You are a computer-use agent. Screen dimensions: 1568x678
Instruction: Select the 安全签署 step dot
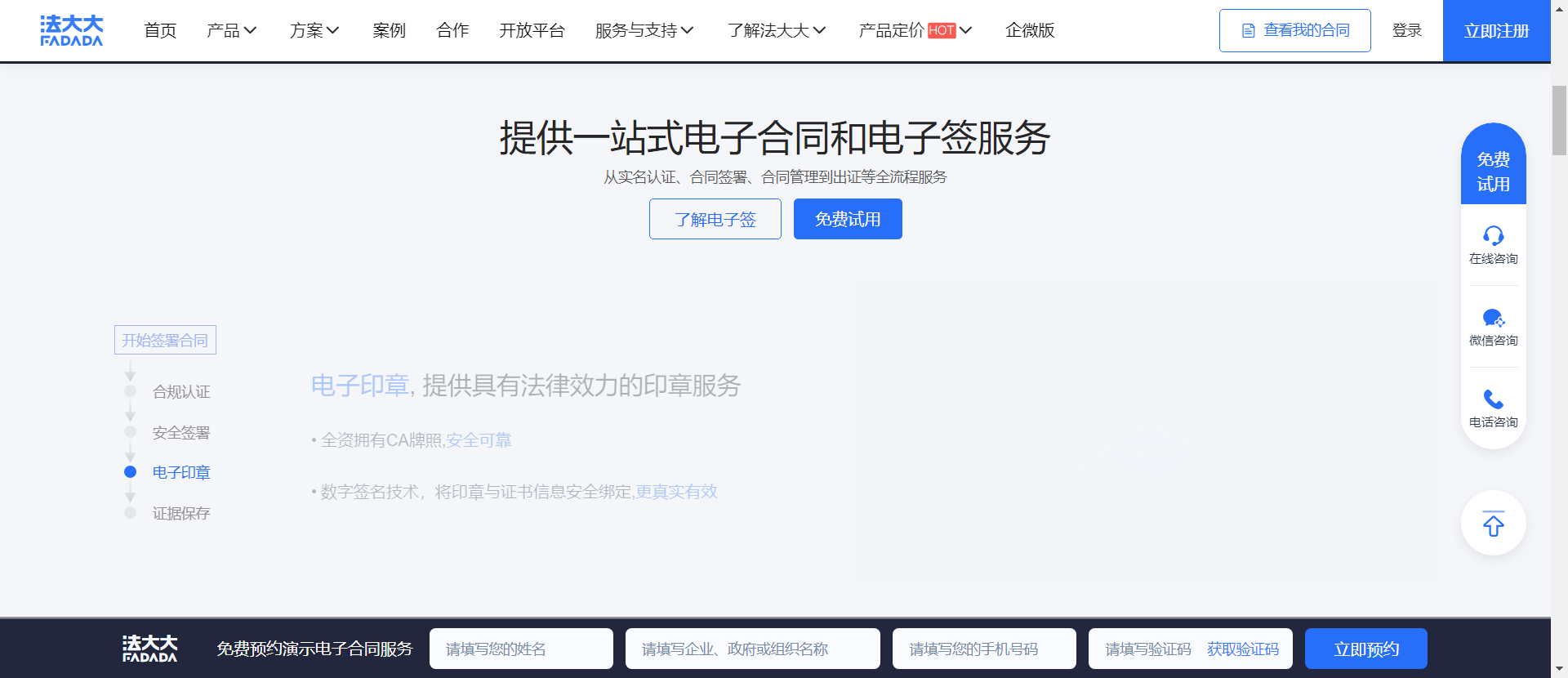(130, 431)
